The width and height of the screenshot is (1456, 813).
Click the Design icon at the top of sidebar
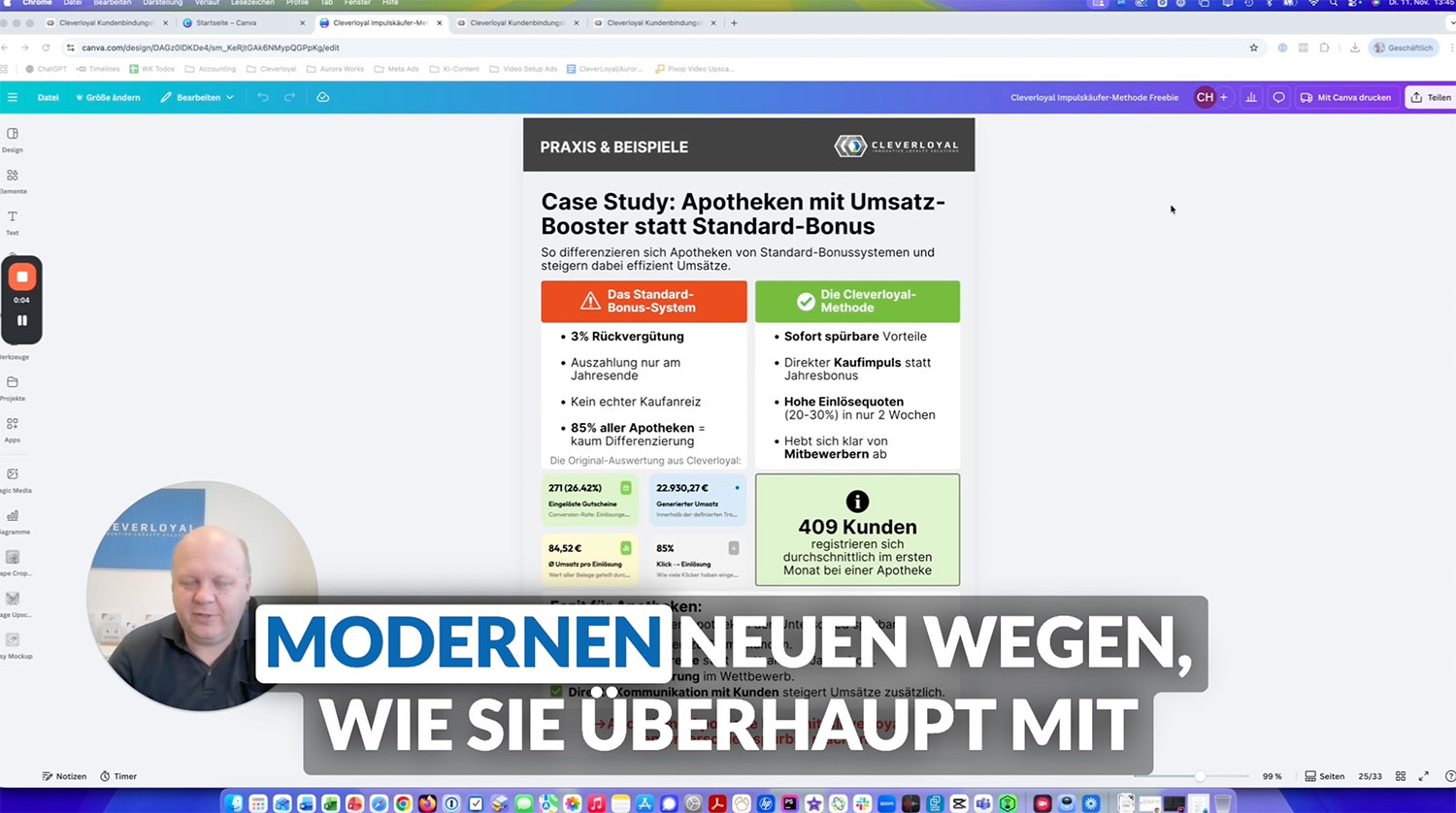[x=13, y=139]
